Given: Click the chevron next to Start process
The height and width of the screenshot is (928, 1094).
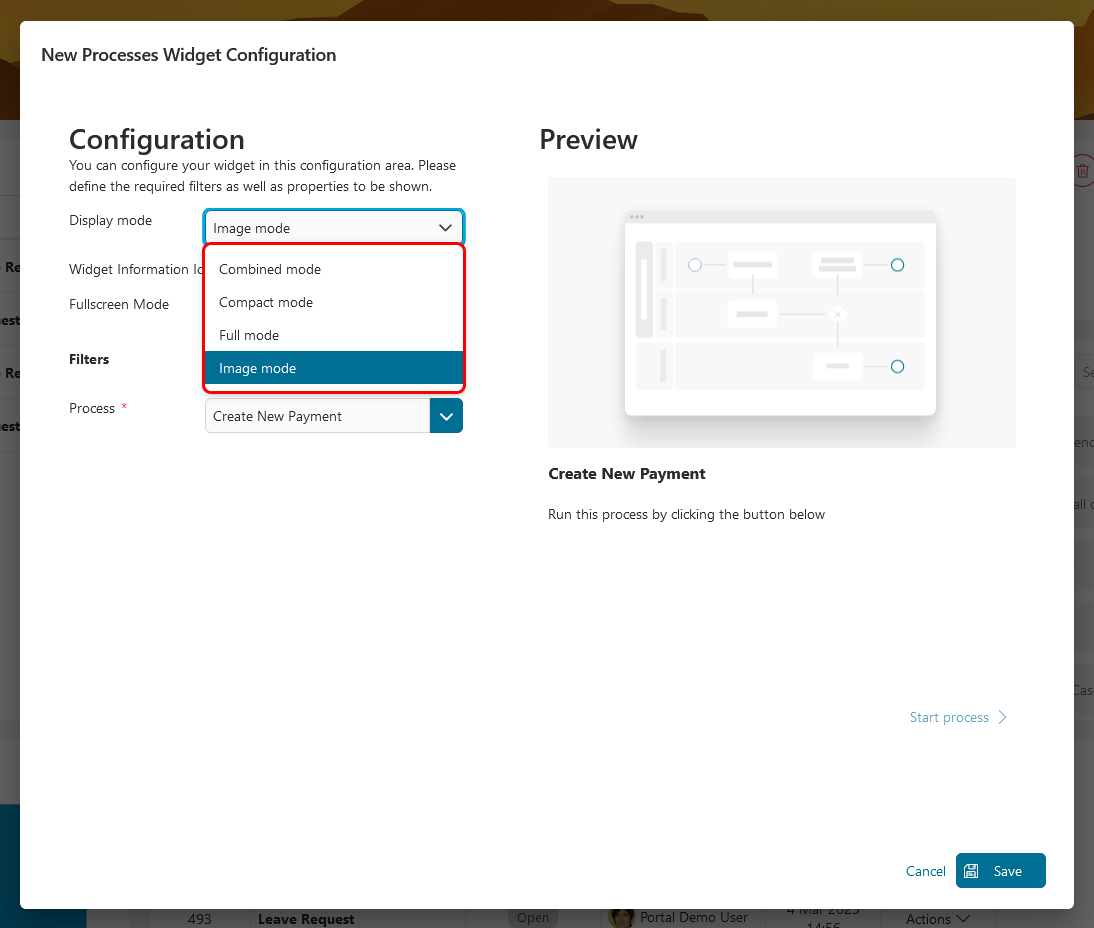Looking at the screenshot, I should pyautogui.click(x=1003, y=717).
